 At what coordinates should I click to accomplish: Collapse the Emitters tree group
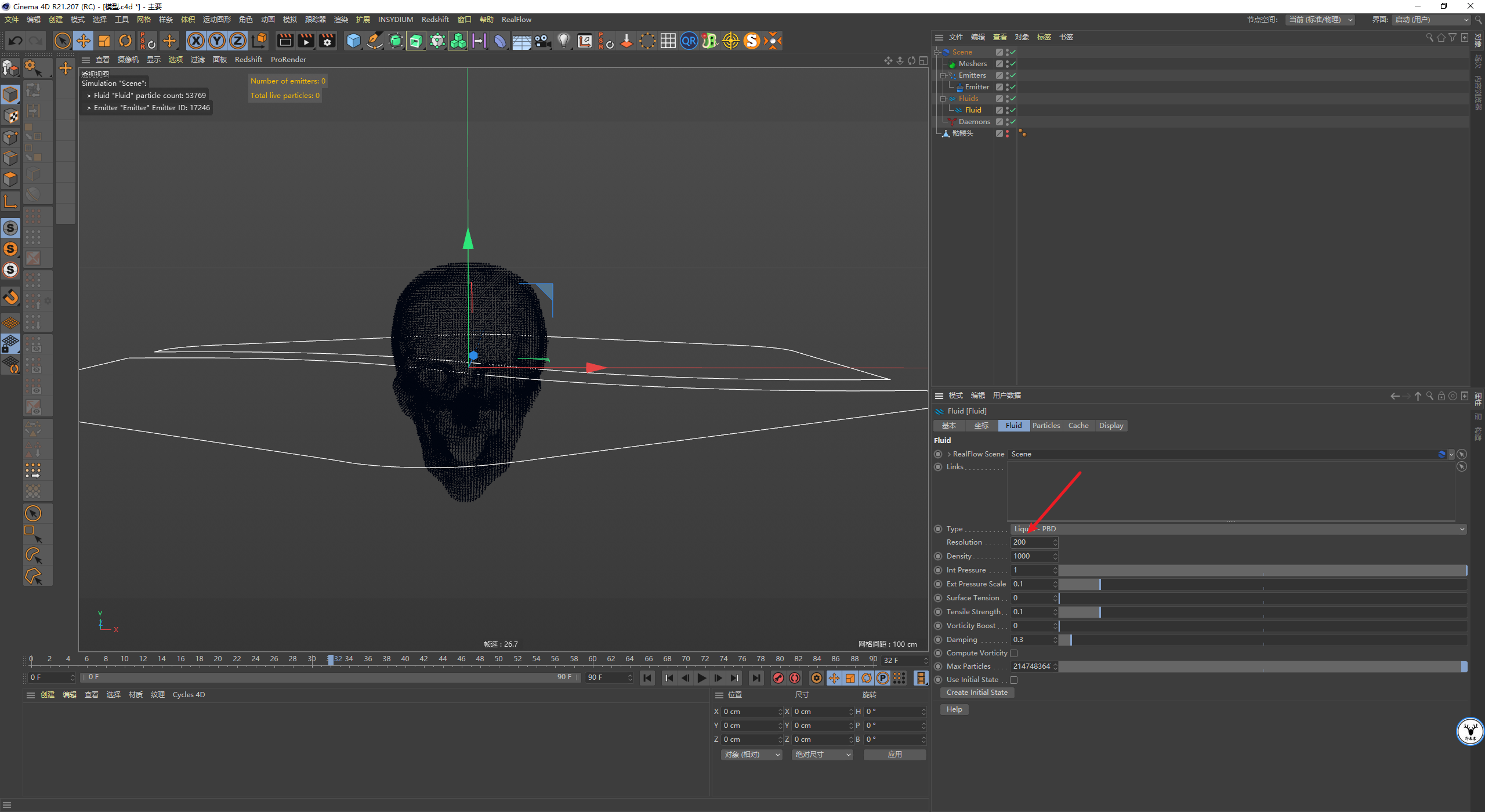point(943,75)
